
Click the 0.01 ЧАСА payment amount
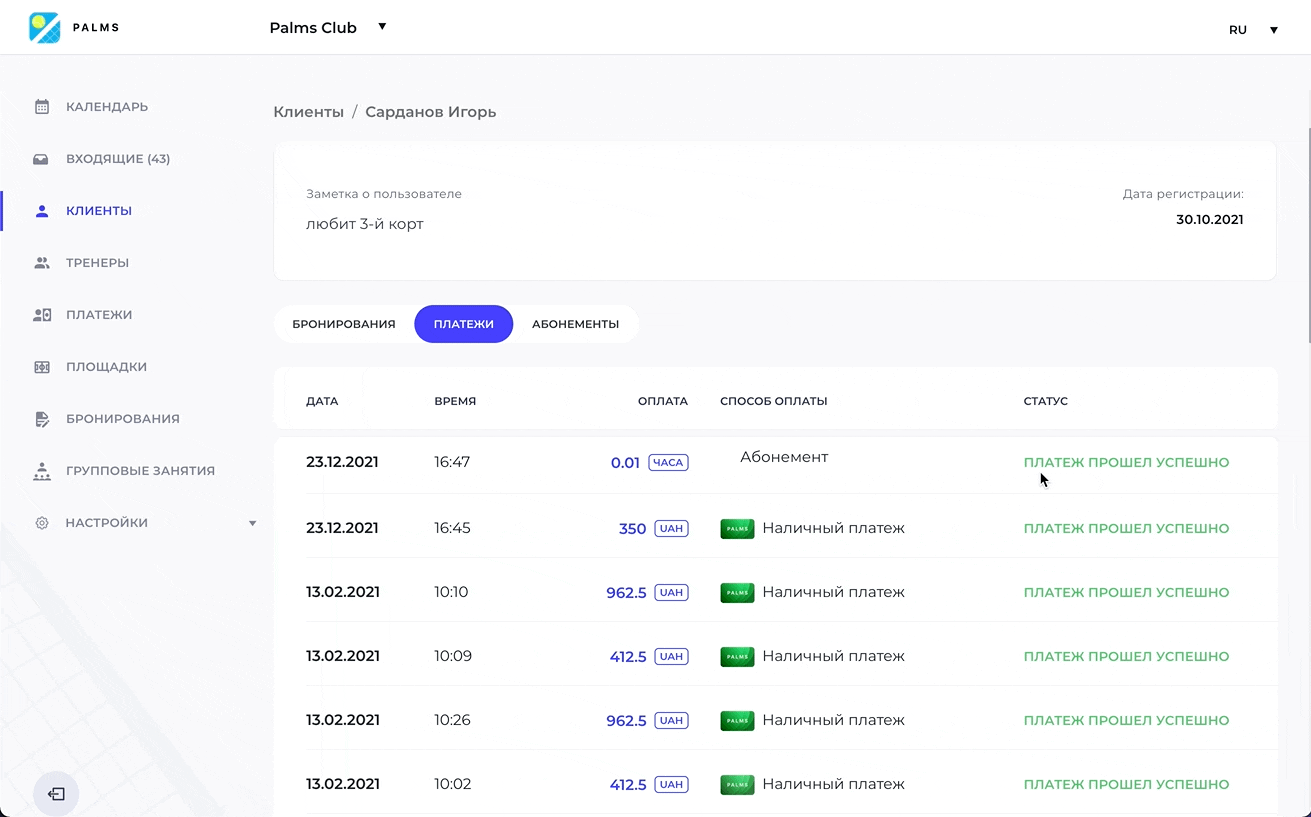tap(649, 463)
